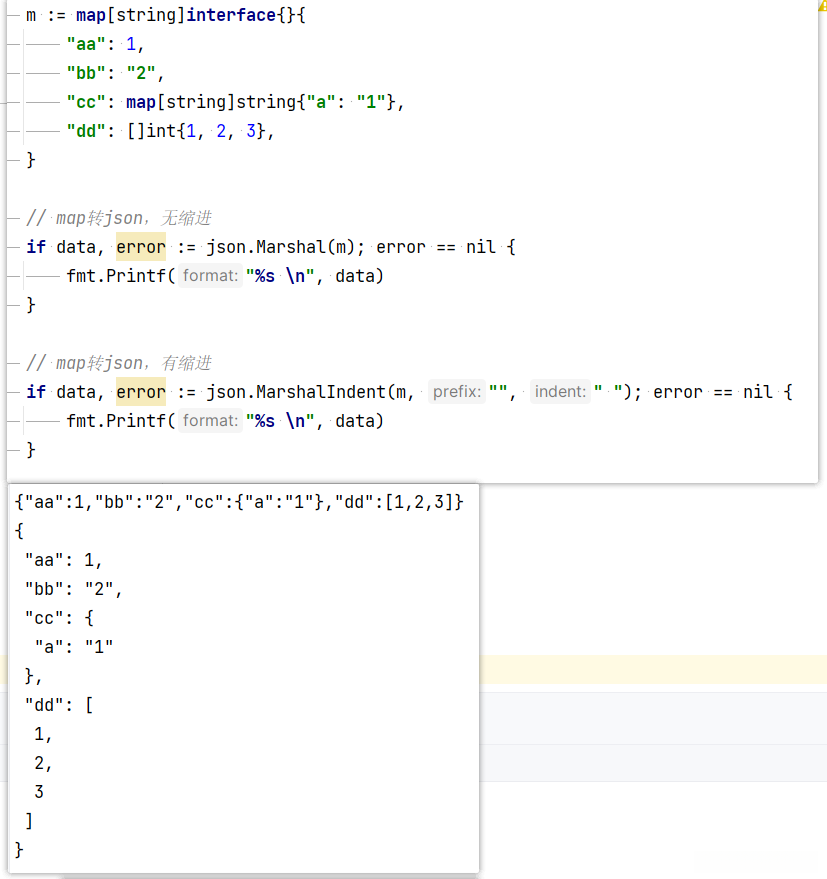Click the "bb" key in map literal
The height and width of the screenshot is (879, 827).
click(86, 73)
